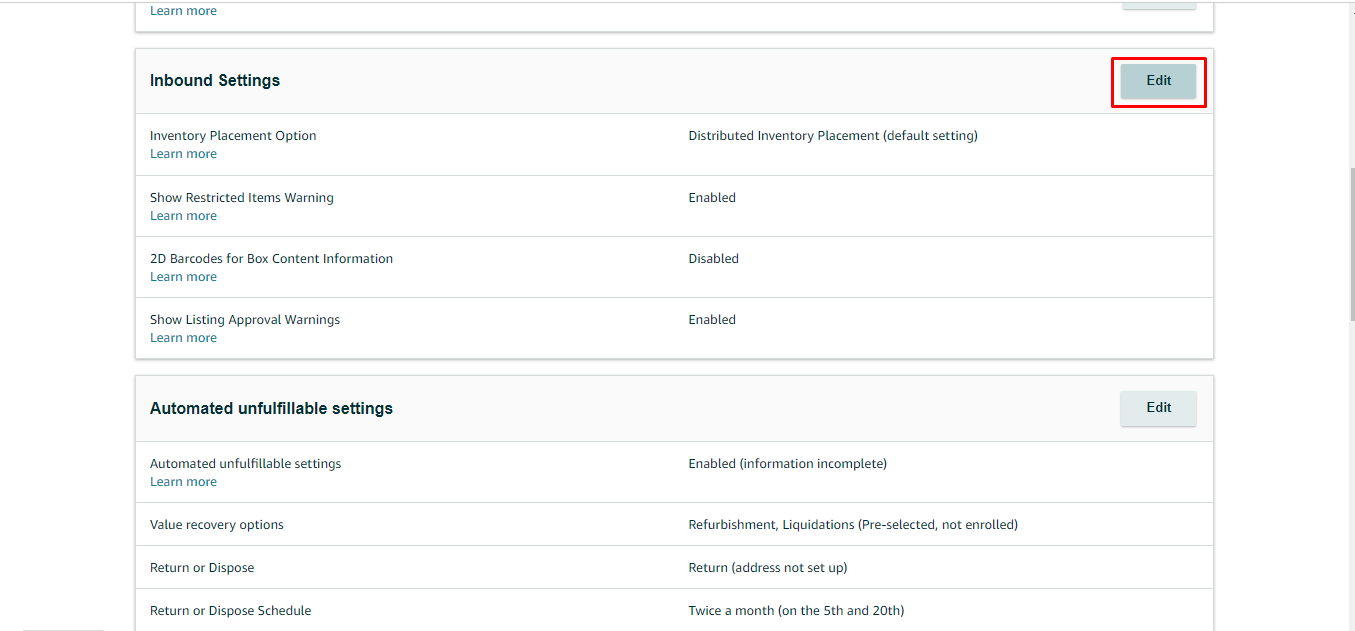Screen dimensions: 1355x631
Task: Click the vertical page scrollbar thumb
Action: [x=1351, y=245]
